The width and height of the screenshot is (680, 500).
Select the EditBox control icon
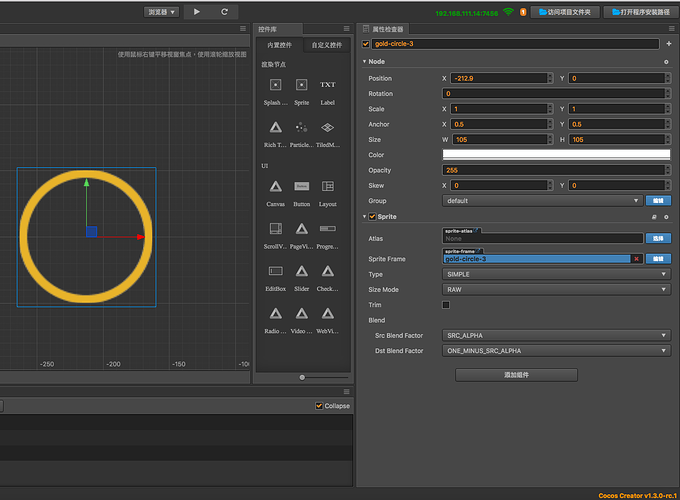pyautogui.click(x=275, y=271)
